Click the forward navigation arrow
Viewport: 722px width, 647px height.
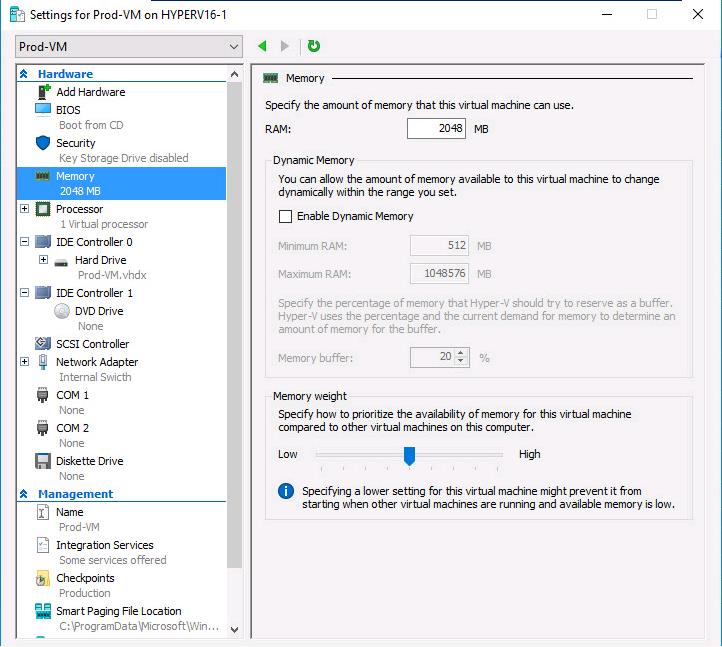tap(285, 46)
